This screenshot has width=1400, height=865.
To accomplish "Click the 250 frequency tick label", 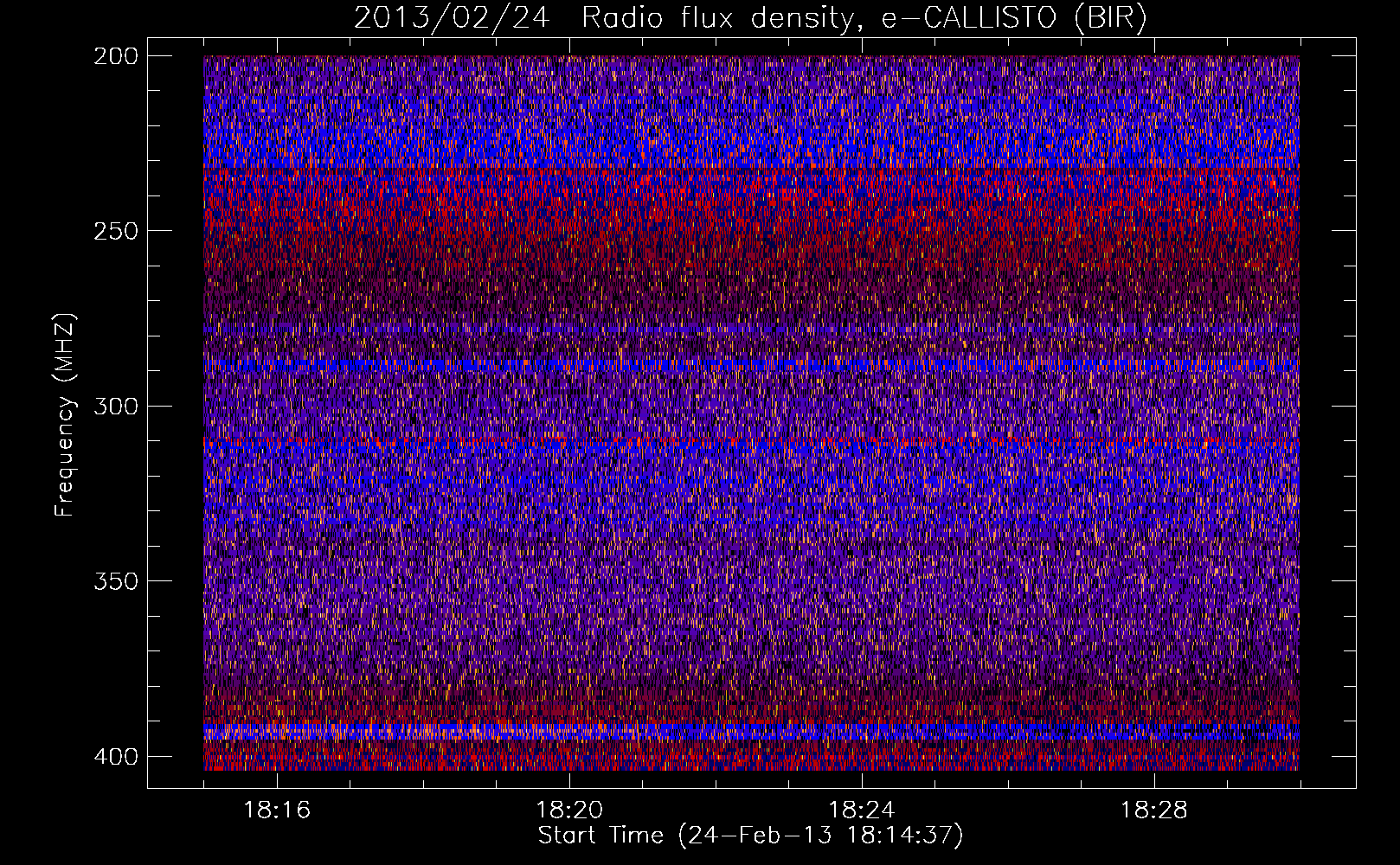I will 115,231.
